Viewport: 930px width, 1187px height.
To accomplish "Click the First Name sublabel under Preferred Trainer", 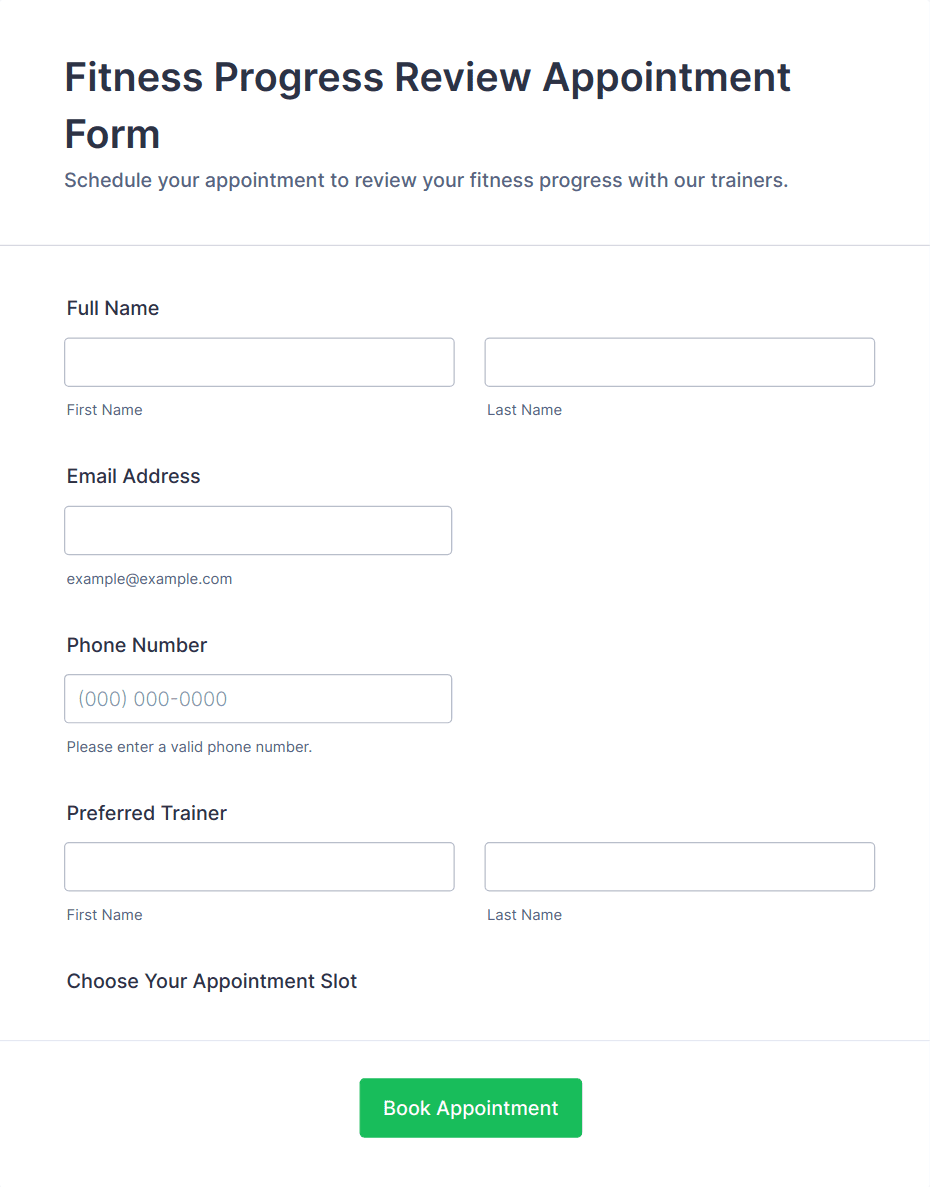I will [104, 914].
